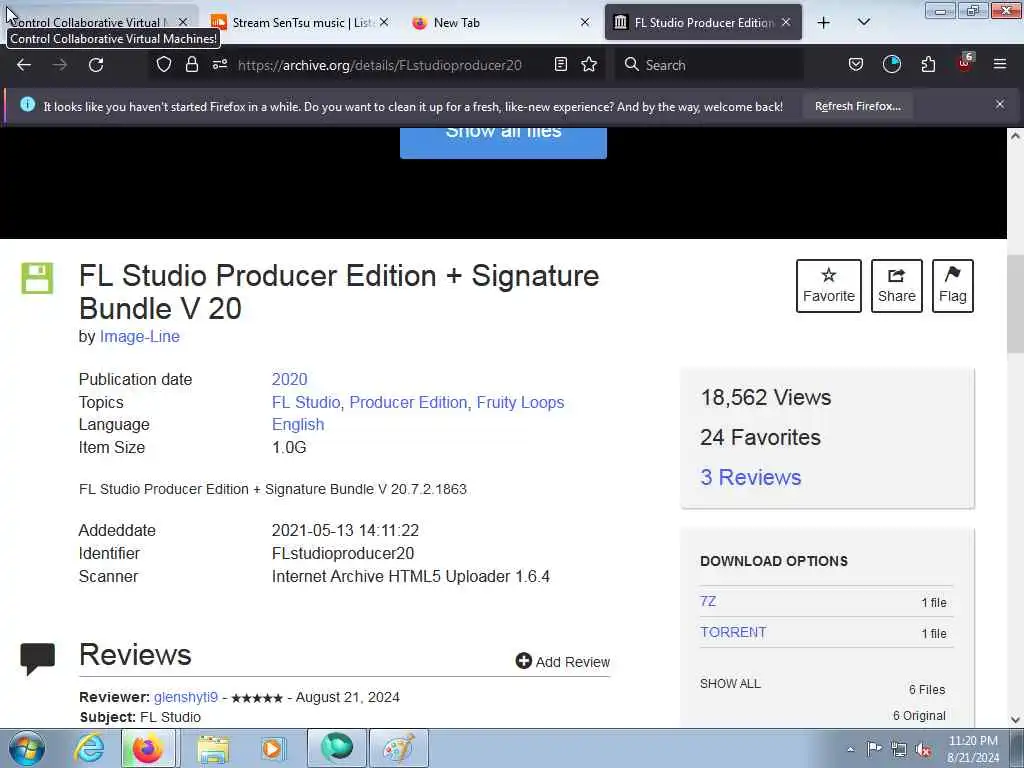Open the extensions puzzle-piece icon

[x=928, y=64]
